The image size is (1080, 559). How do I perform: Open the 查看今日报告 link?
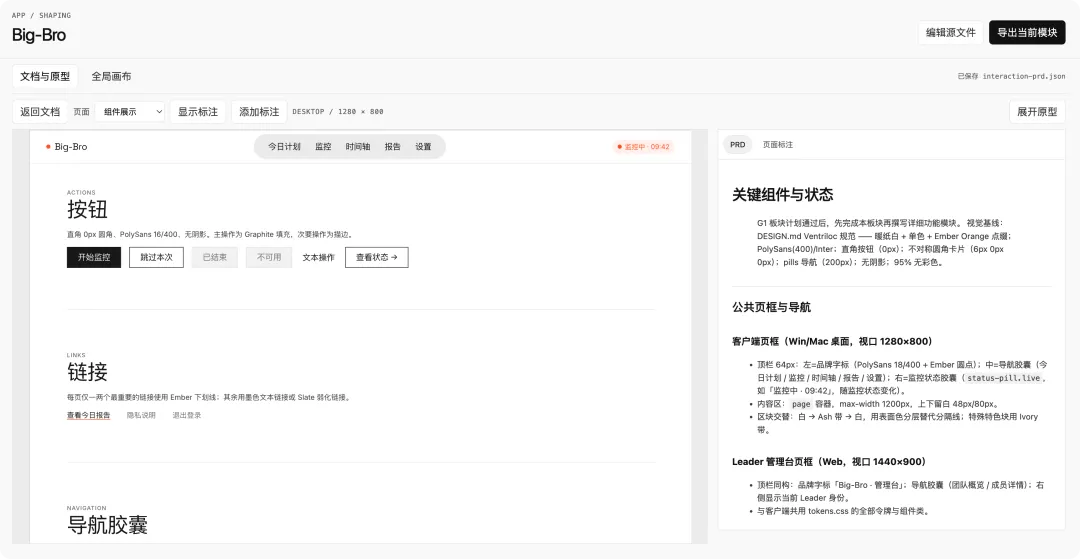pos(88,415)
